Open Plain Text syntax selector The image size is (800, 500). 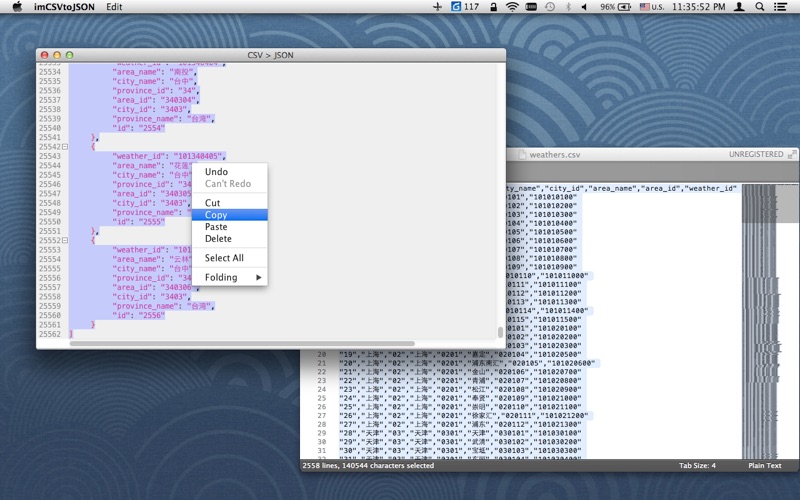764,465
